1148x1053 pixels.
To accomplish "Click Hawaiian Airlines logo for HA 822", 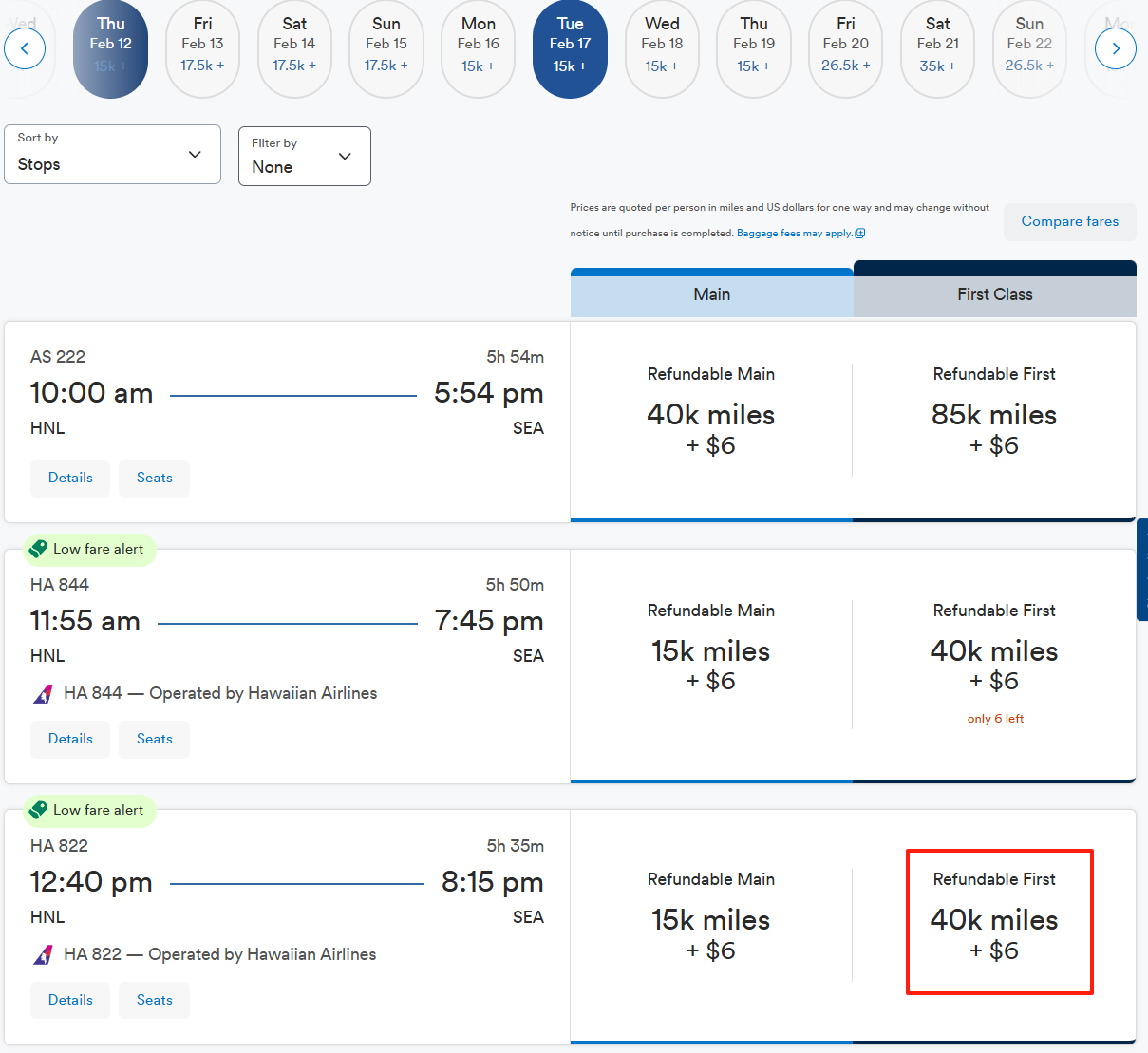I will tap(43, 955).
